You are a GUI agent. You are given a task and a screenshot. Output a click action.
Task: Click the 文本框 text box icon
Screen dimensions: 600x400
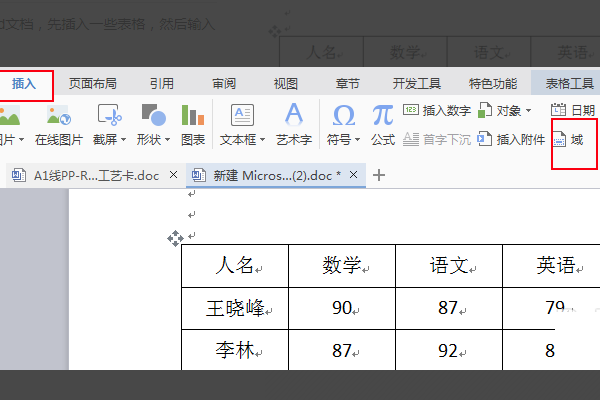point(242,115)
